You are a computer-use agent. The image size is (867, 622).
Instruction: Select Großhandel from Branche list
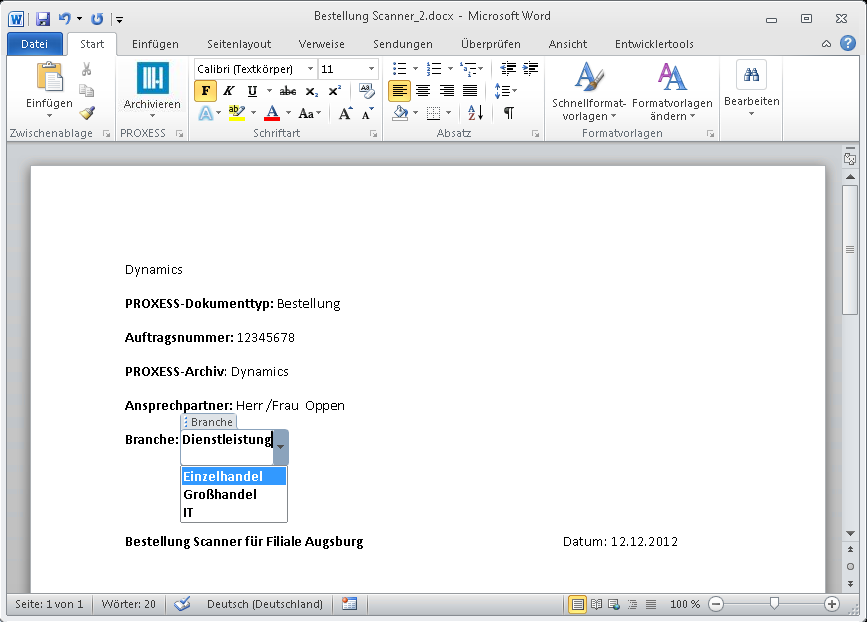[234, 494]
